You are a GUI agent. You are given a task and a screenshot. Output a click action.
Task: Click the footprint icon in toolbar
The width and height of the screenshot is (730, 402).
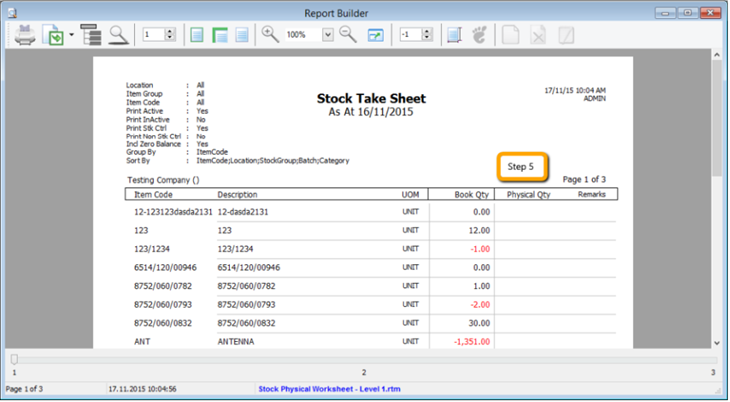pos(480,35)
